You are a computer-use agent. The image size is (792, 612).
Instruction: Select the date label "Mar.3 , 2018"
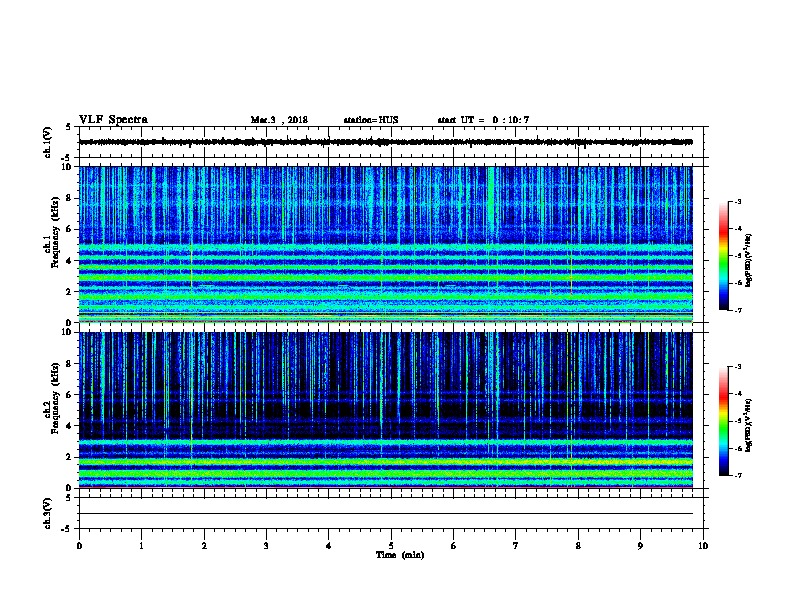tap(279, 120)
